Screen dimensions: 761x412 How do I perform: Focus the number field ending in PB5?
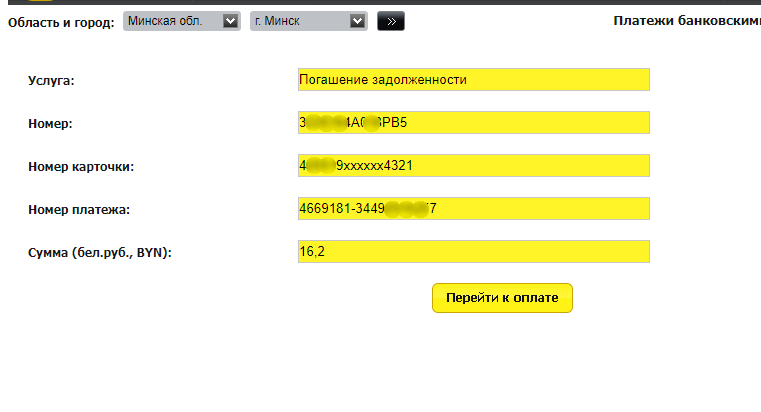(474, 122)
